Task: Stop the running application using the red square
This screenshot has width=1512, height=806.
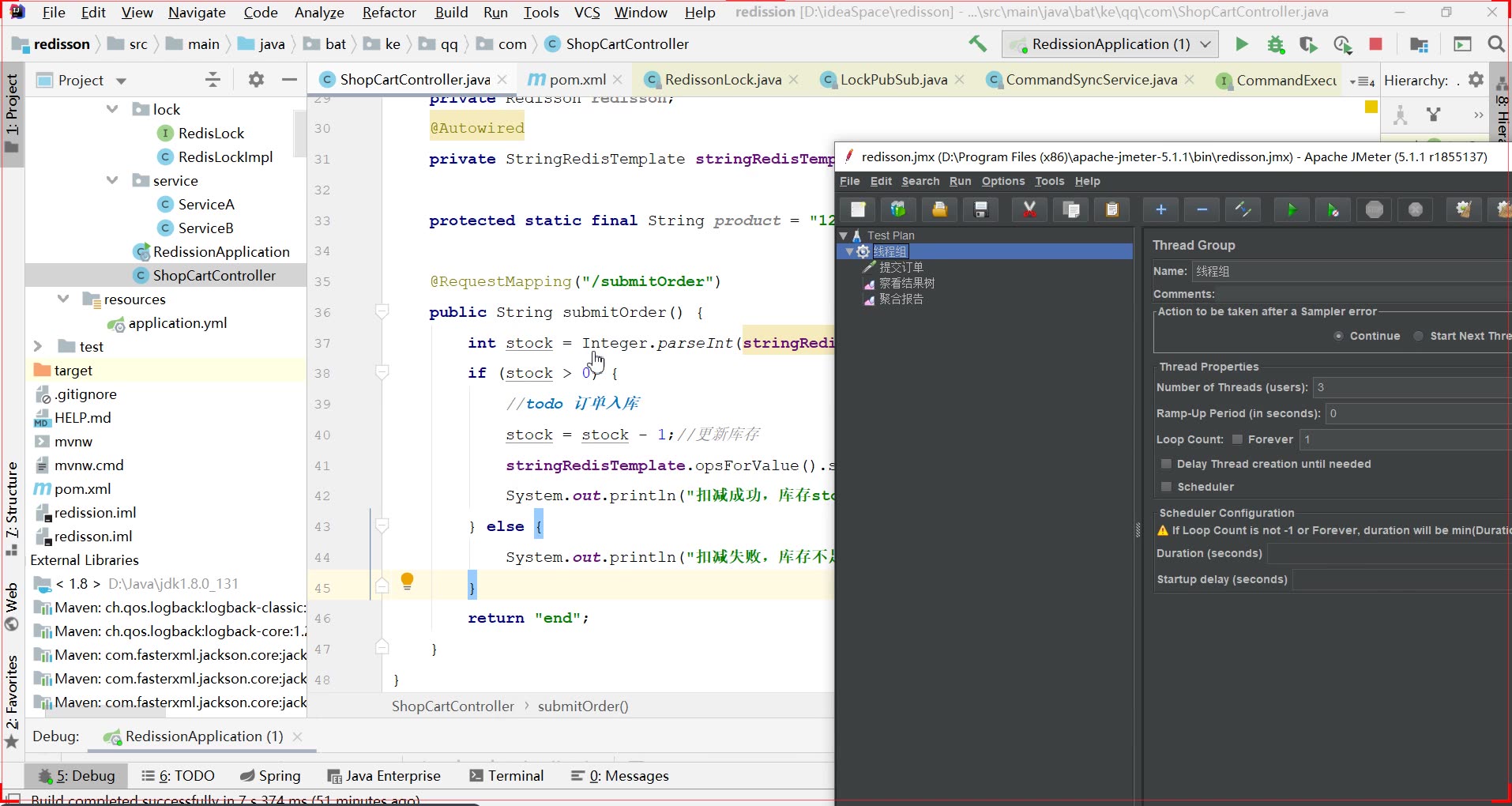Action: 1375,44
